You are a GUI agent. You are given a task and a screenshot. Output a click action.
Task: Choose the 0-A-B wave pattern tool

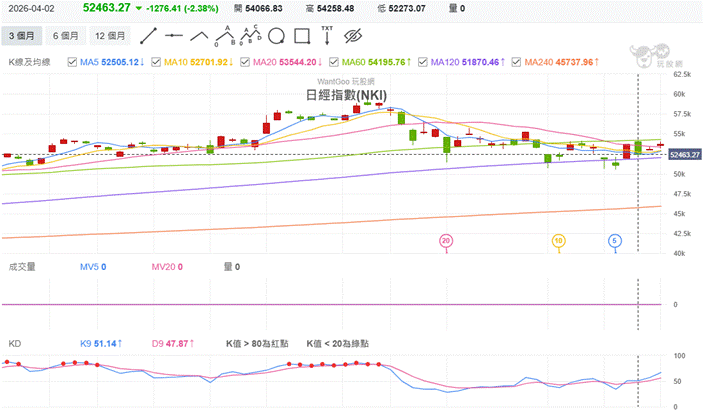click(x=226, y=35)
